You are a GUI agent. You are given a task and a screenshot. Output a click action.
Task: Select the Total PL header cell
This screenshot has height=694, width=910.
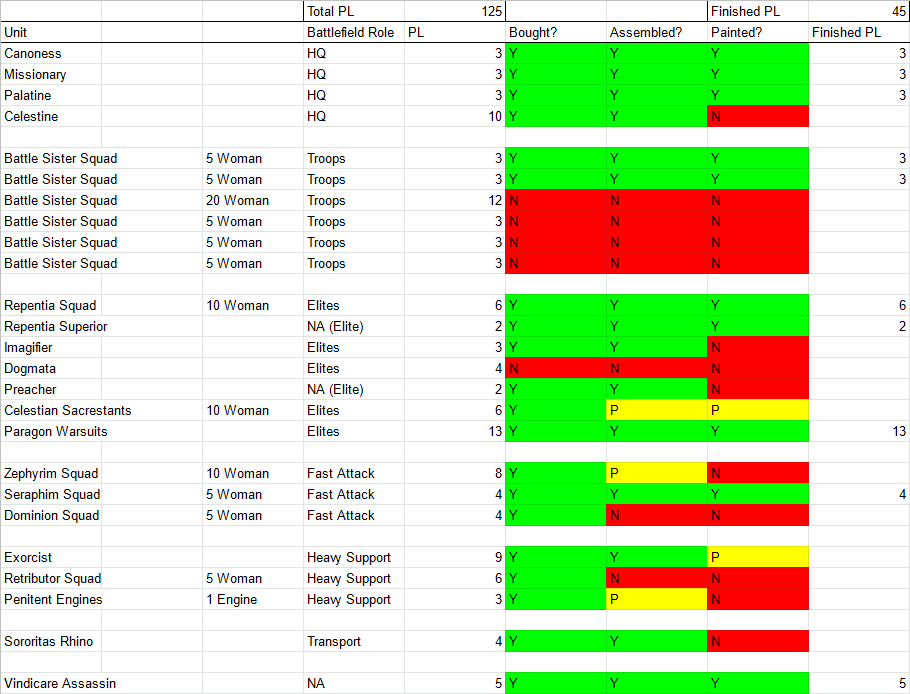[x=353, y=11]
